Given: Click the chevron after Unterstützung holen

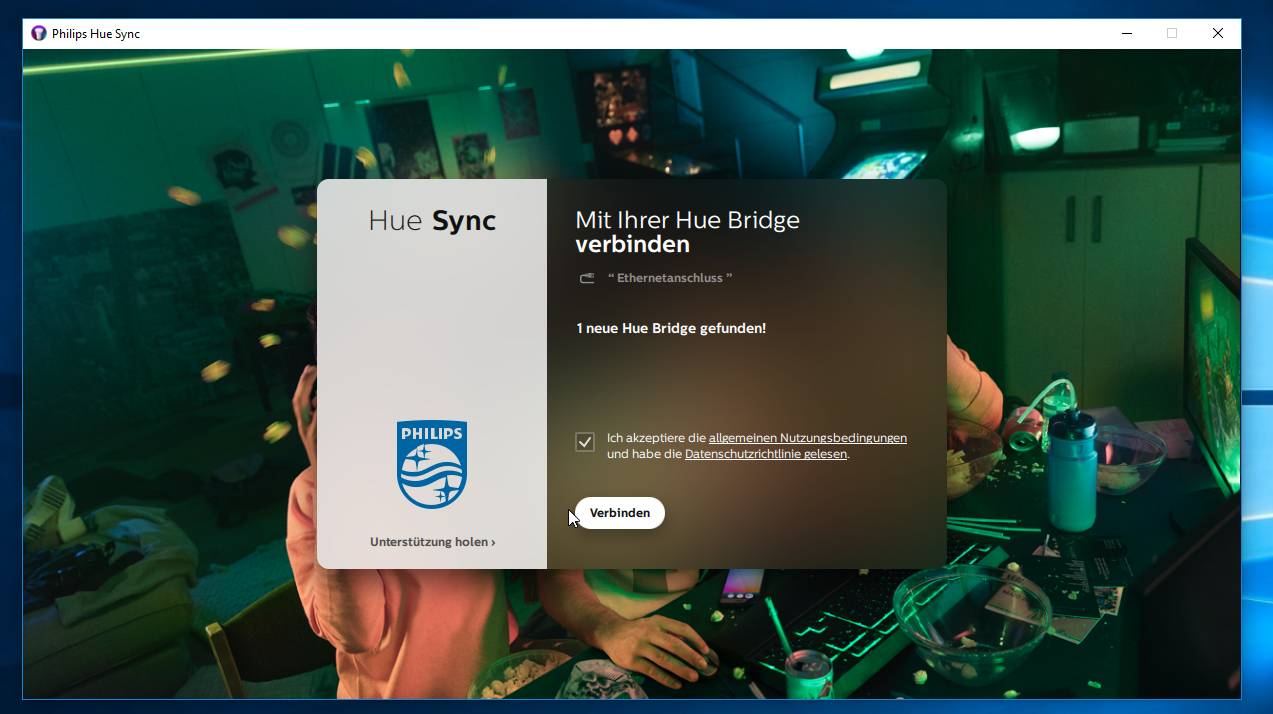Looking at the screenshot, I should (493, 542).
